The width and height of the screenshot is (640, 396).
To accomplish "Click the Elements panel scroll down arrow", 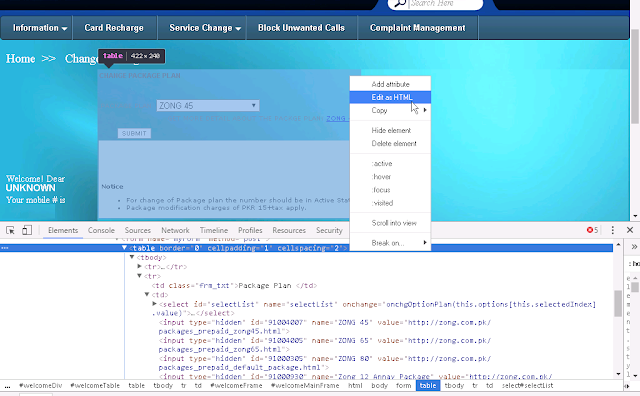I will (x=618, y=374).
